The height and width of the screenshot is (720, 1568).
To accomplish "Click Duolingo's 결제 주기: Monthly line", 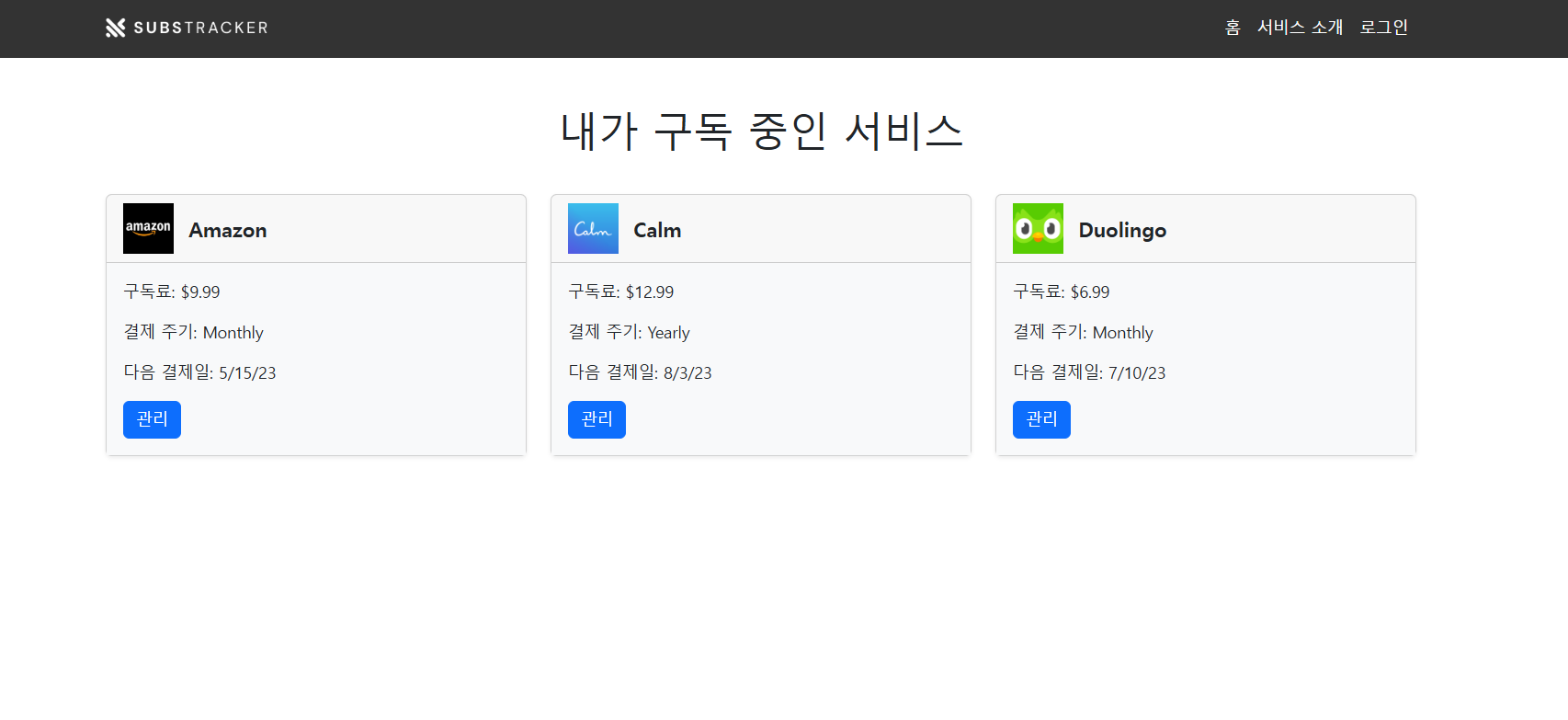I will pyautogui.click(x=1083, y=332).
